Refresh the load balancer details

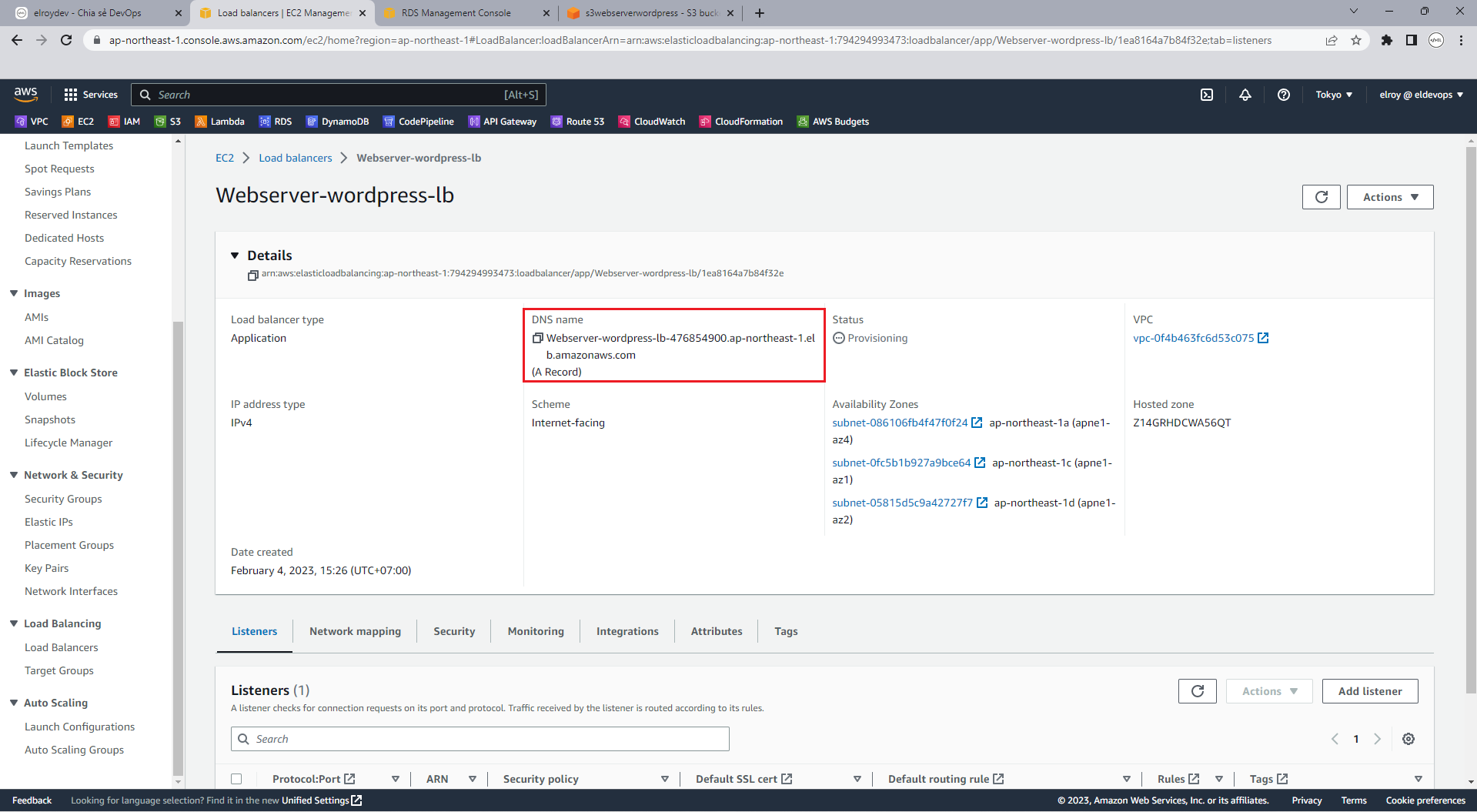click(1322, 197)
